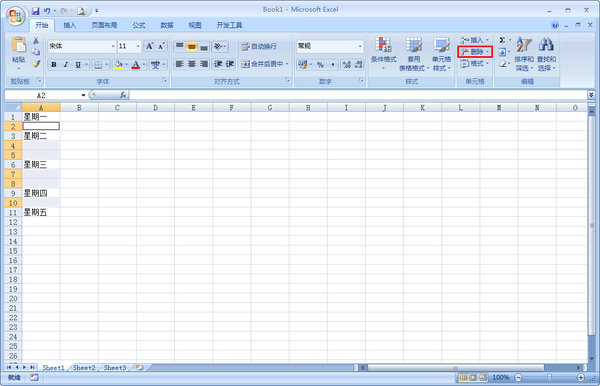Click the 格式 button in 单元格 group
Image resolution: width=600 pixels, height=386 pixels.
coord(474,64)
